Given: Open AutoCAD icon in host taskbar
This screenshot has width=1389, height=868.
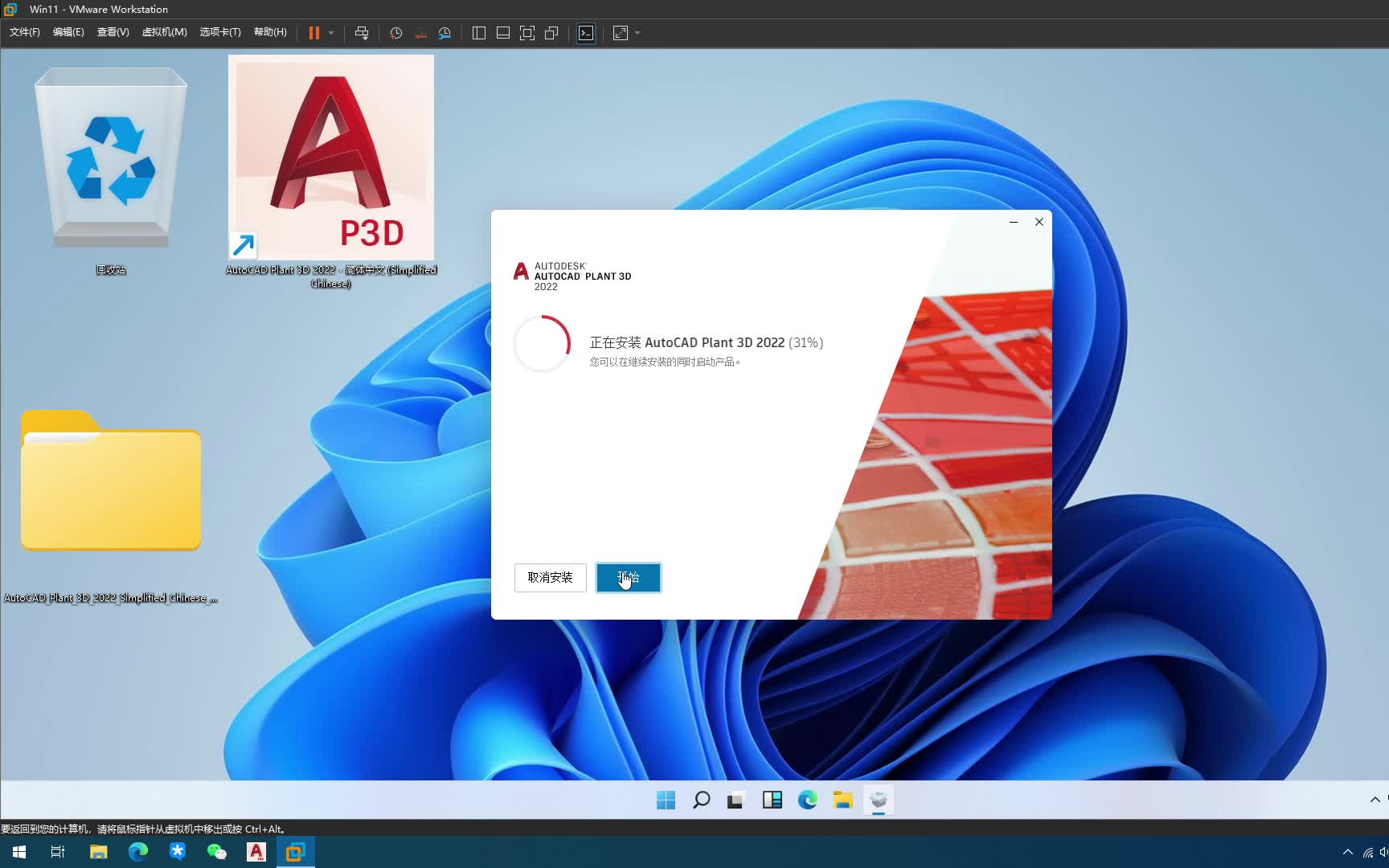Looking at the screenshot, I should tap(256, 852).
